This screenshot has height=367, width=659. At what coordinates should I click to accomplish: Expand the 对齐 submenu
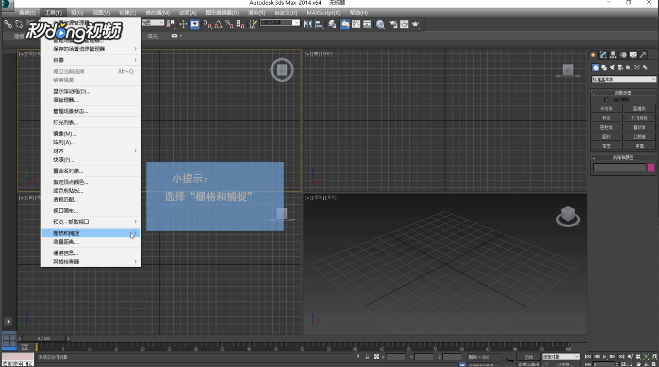(91, 151)
